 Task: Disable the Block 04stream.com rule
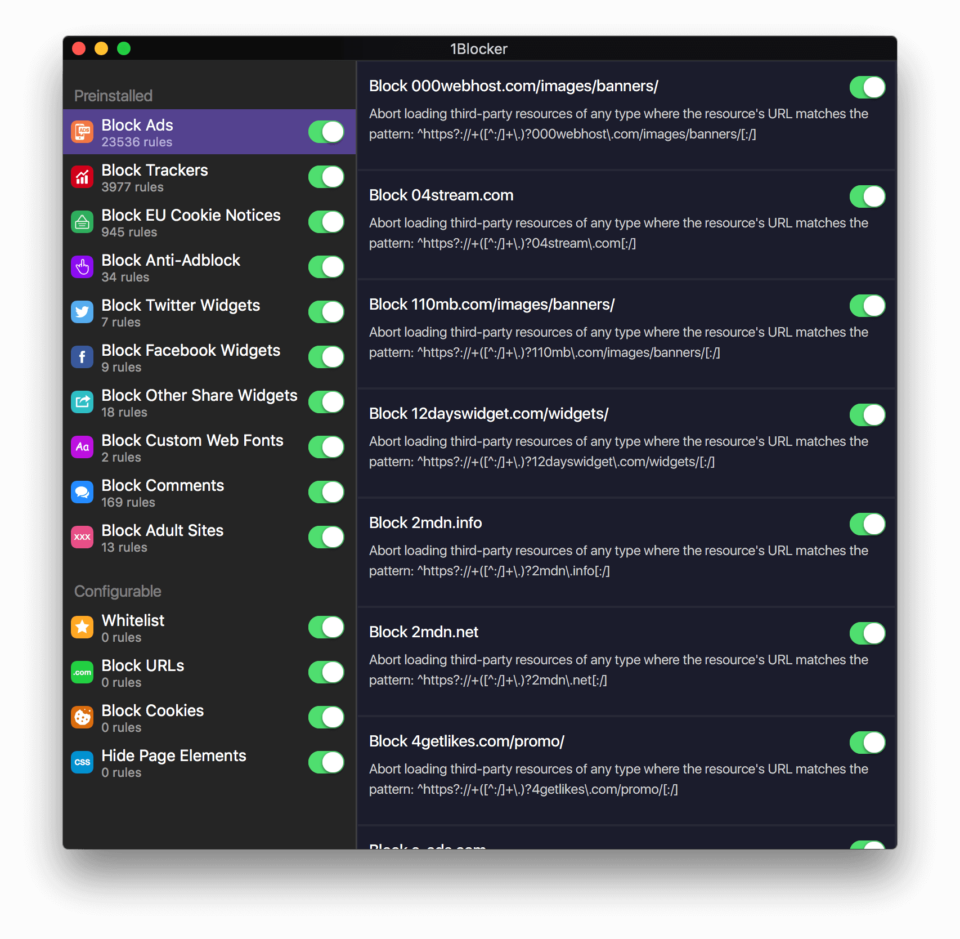tap(867, 196)
